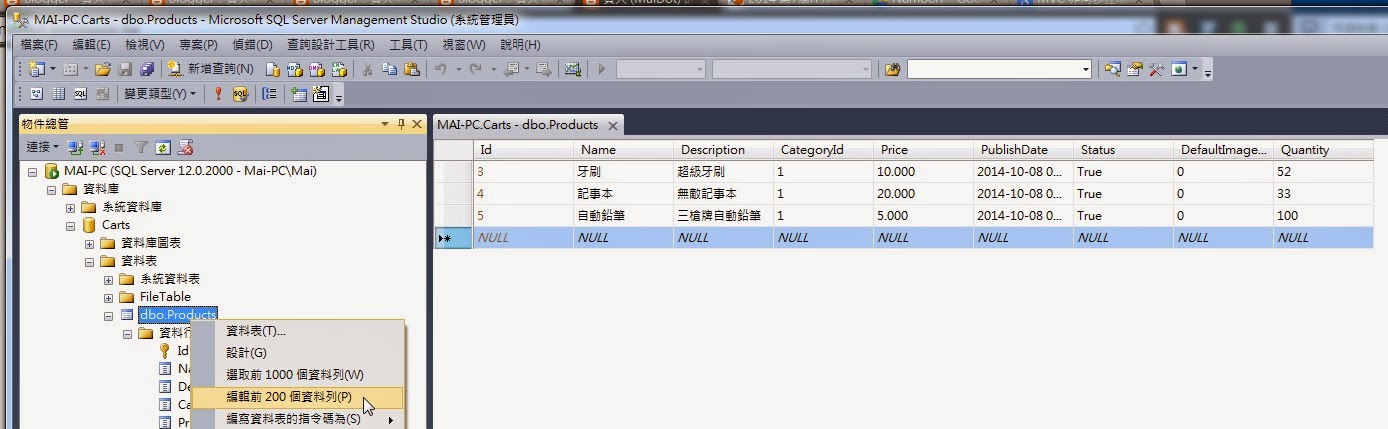
Task: Start a new query with 新增查詢(N)
Action: (210, 69)
